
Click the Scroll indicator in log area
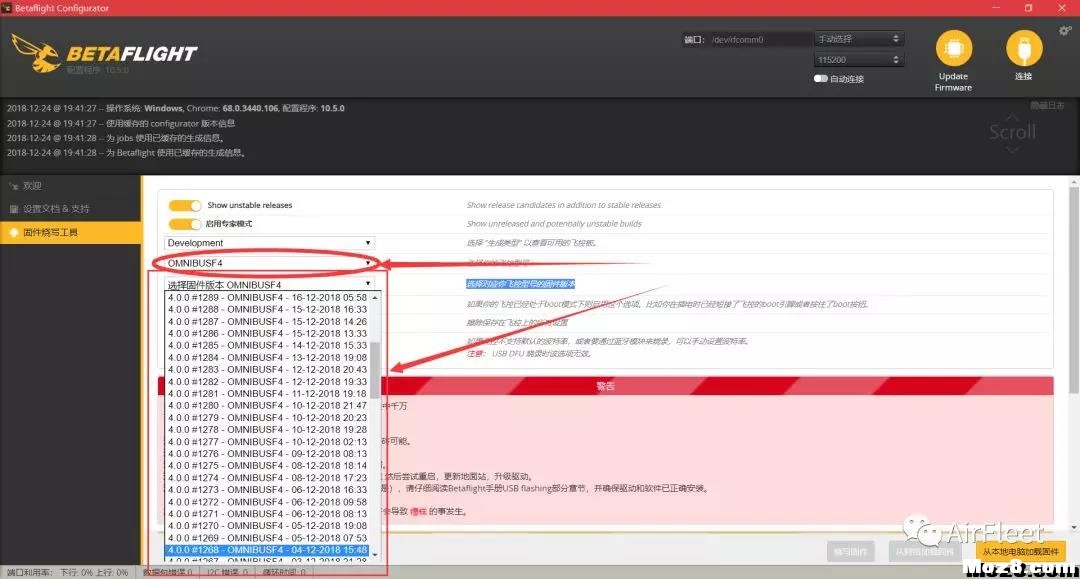1012,131
